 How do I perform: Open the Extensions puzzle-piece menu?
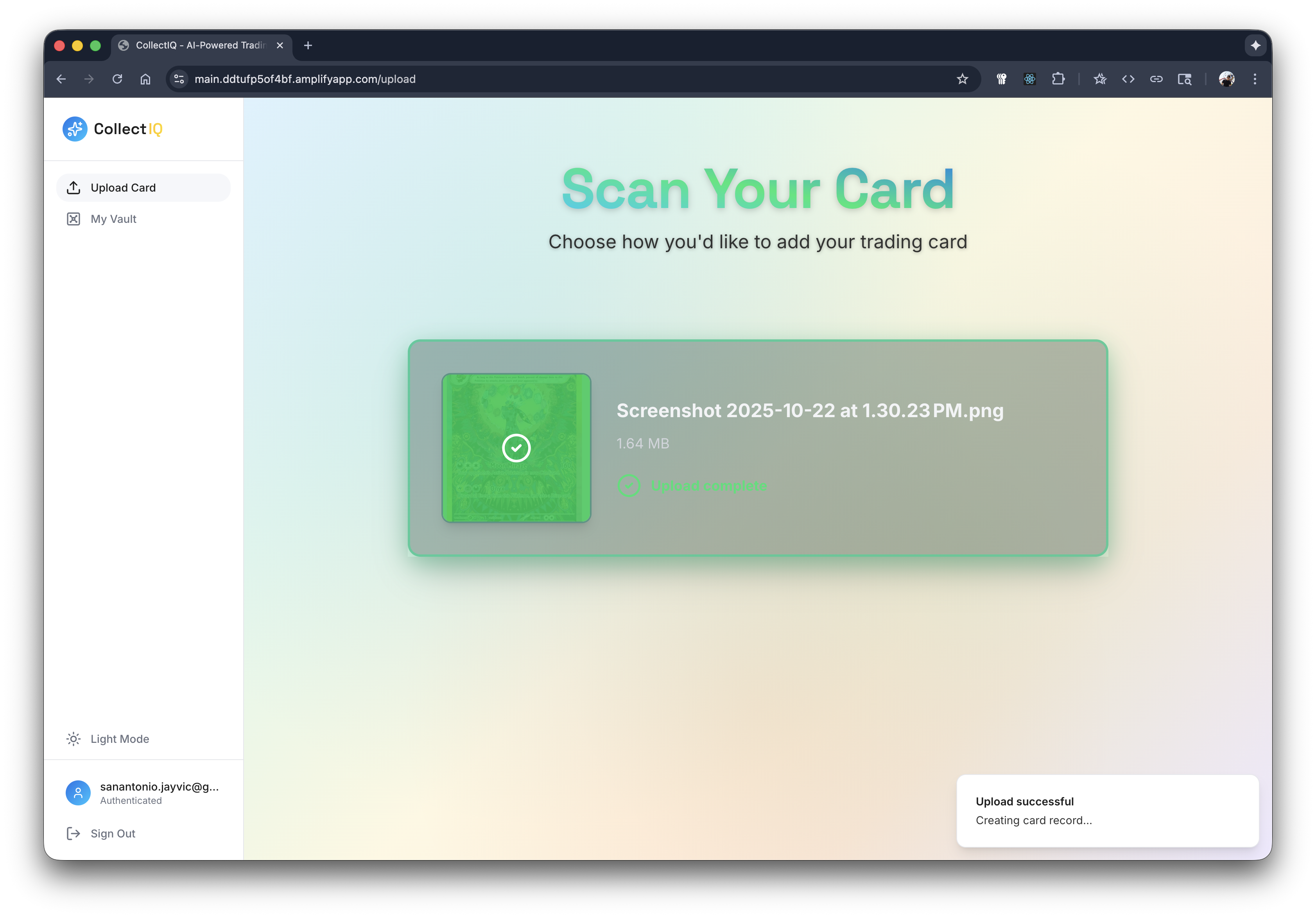coord(1058,79)
